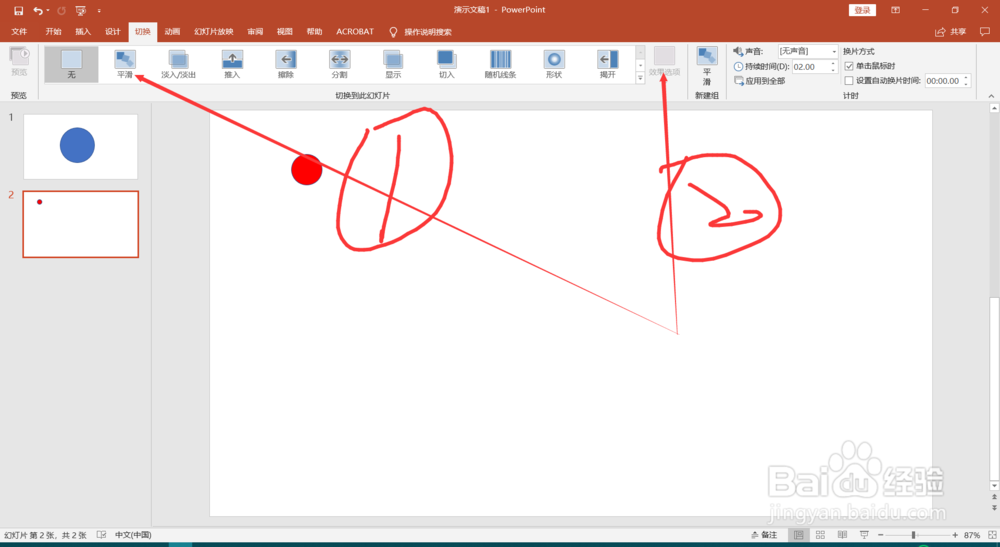The image size is (1000, 547).
Task: Increase the duration with up spinner
Action: (x=833, y=64)
